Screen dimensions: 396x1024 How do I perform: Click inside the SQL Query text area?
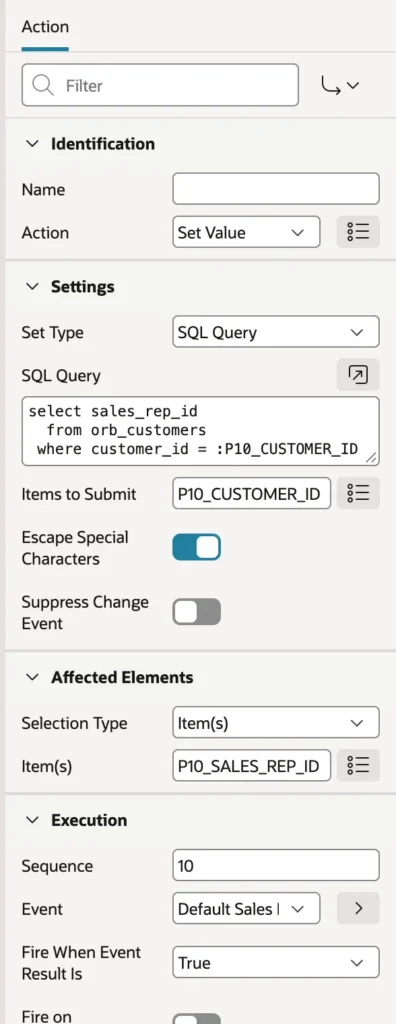click(x=200, y=430)
